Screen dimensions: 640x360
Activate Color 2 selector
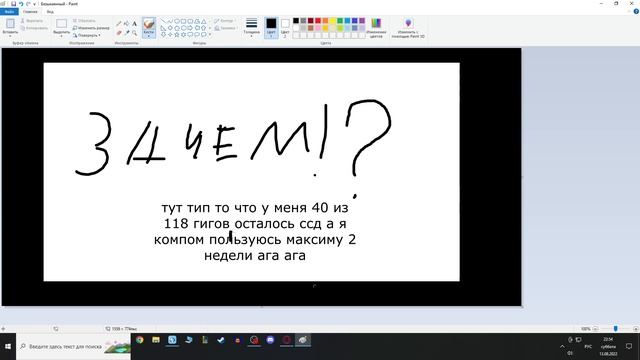(x=285, y=28)
